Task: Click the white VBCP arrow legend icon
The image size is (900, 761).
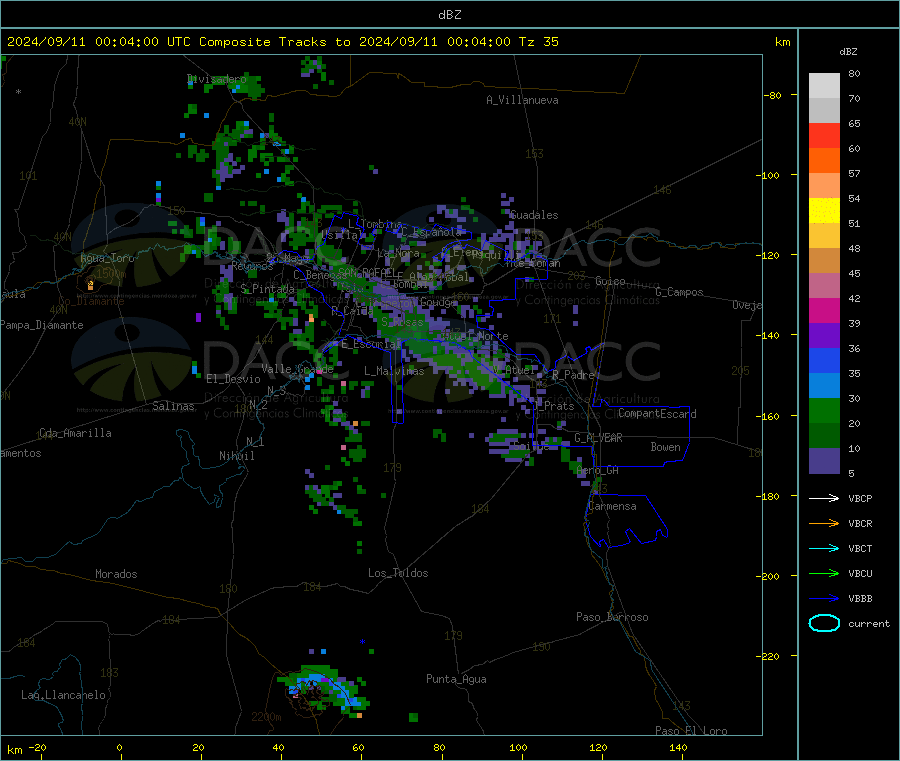Action: click(x=824, y=498)
